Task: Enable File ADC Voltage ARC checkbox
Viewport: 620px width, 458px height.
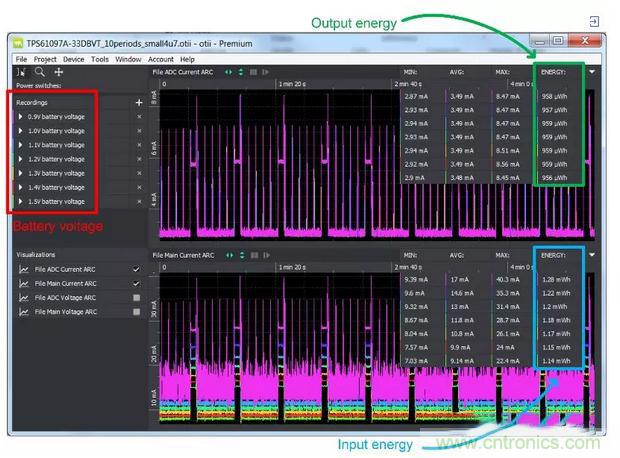Action: coord(136,297)
